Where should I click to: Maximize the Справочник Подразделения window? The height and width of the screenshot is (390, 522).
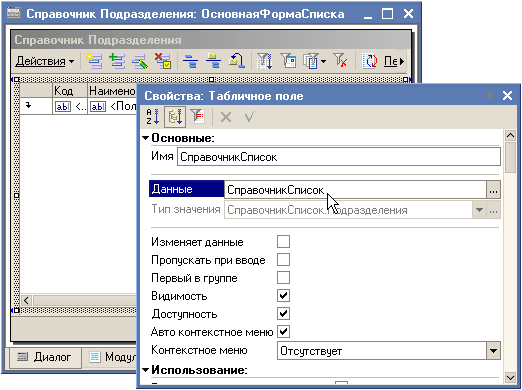[x=387, y=14]
